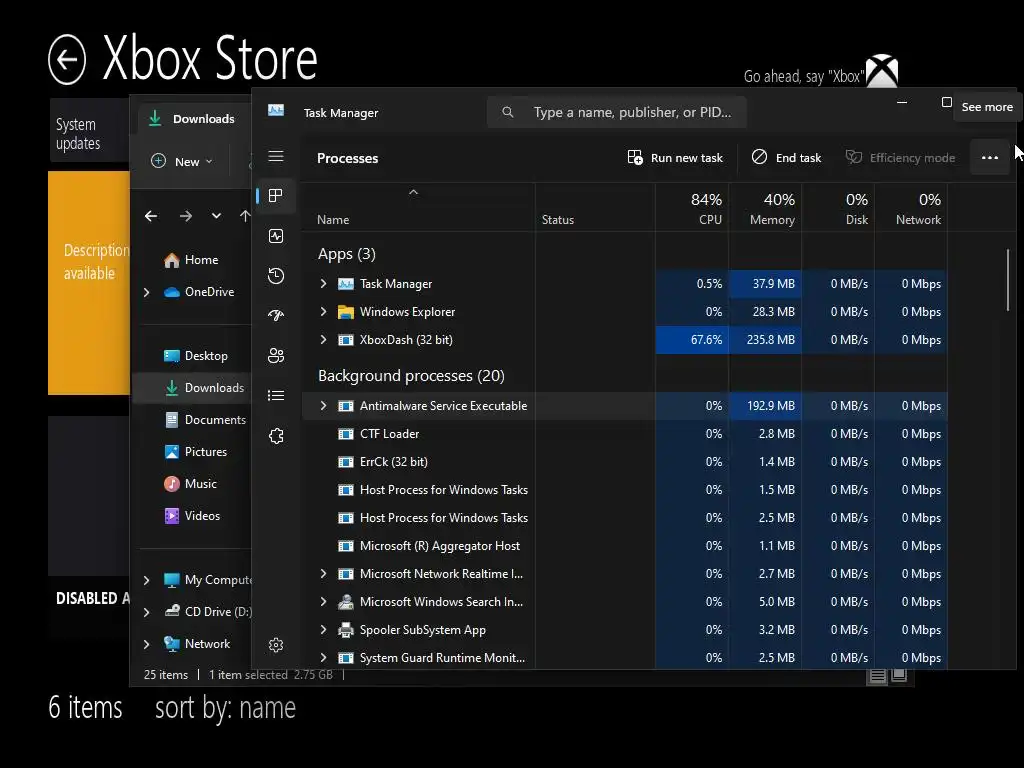This screenshot has height=768, width=1024.
Task: Click Run new task button
Action: (675, 157)
